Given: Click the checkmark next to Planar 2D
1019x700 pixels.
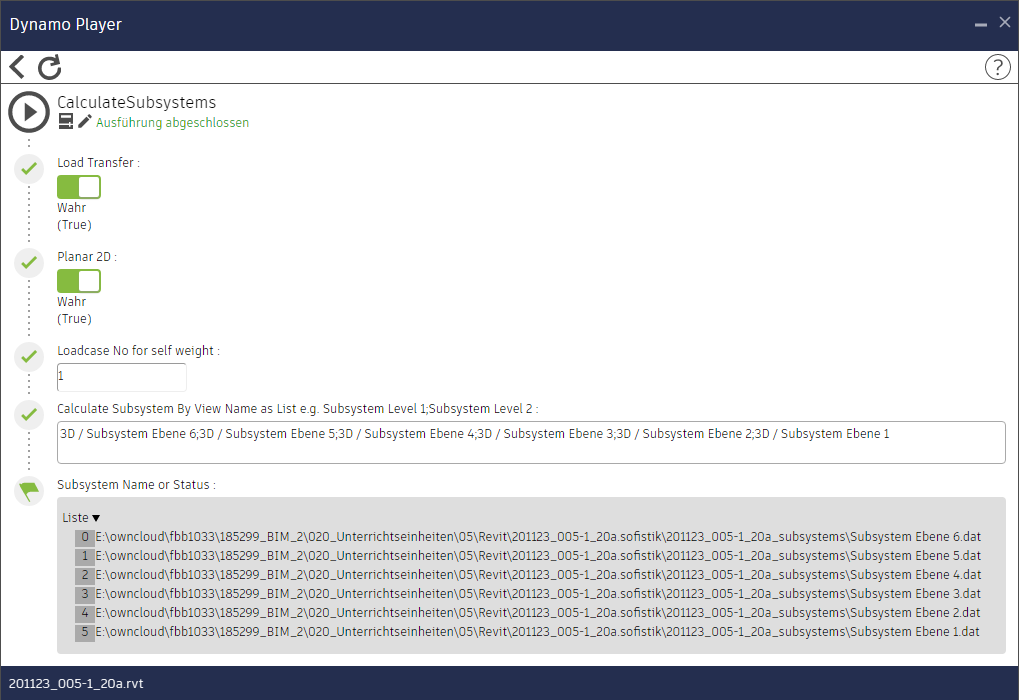Looking at the screenshot, I should coord(29,263).
